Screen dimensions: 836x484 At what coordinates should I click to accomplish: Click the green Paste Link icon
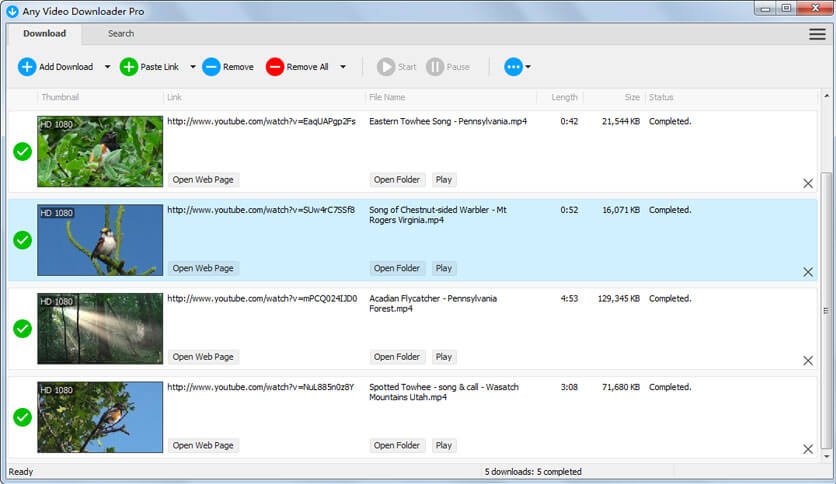pos(128,67)
